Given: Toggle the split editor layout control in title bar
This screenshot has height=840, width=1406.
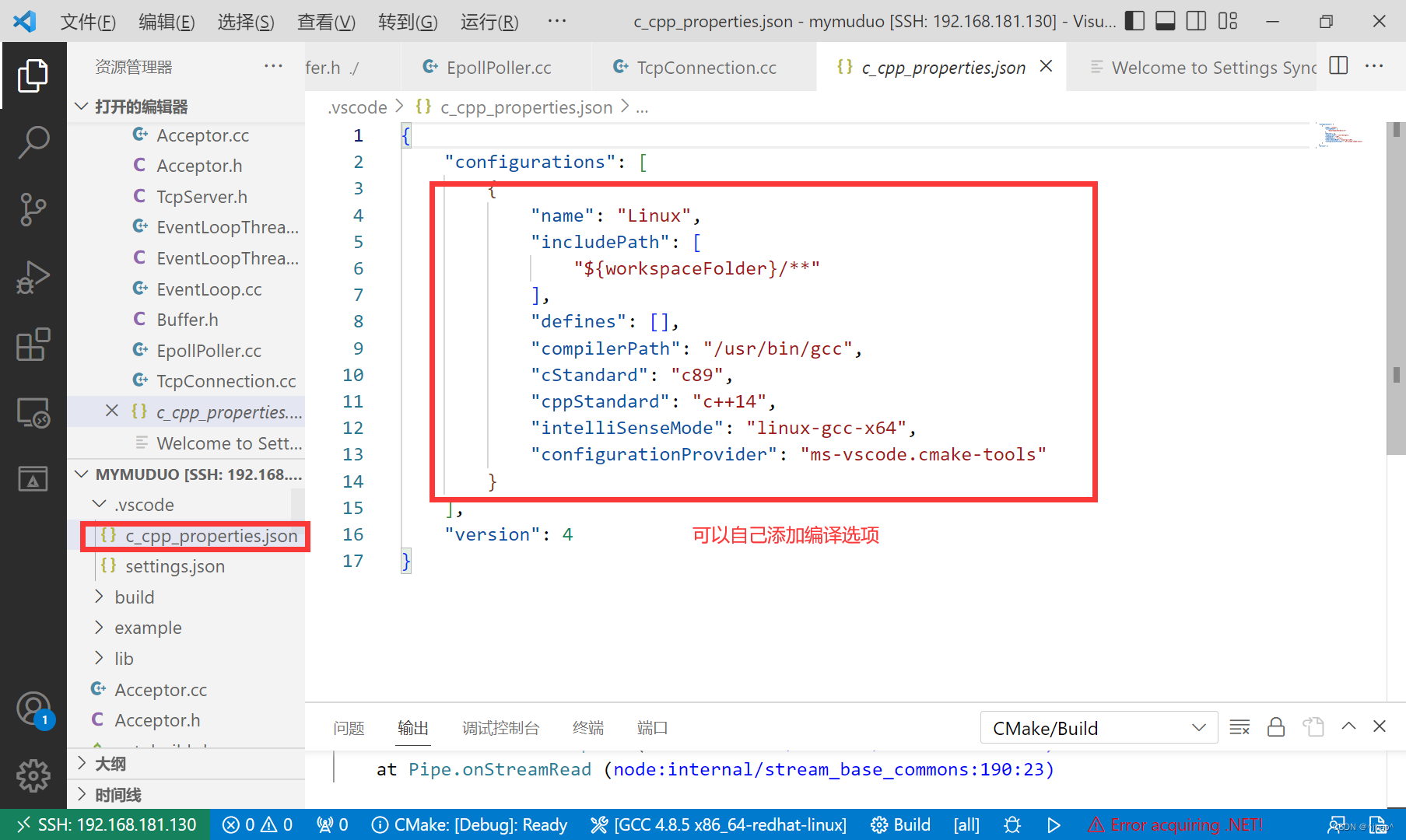Looking at the screenshot, I should coord(1337,66).
